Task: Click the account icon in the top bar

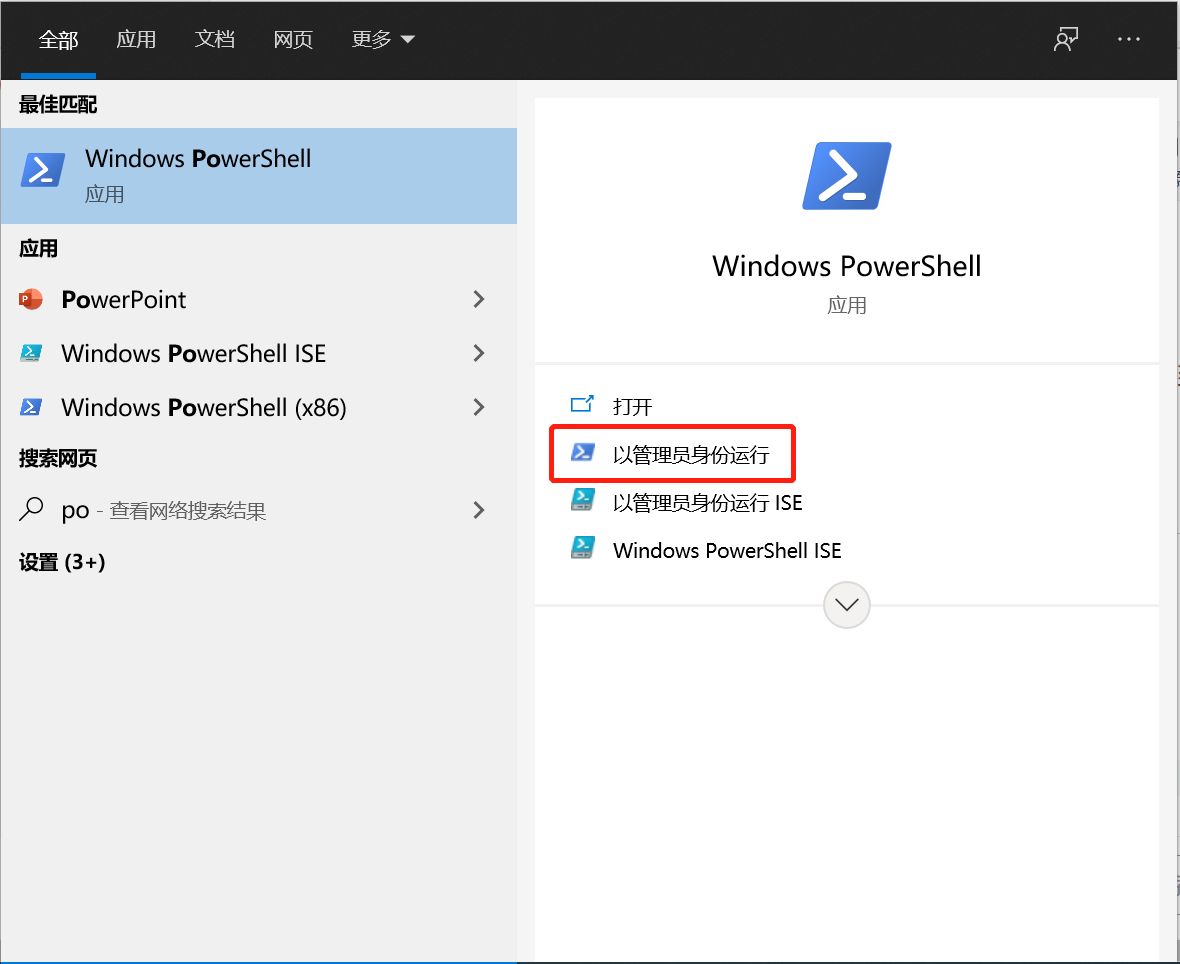Action: (1065, 39)
